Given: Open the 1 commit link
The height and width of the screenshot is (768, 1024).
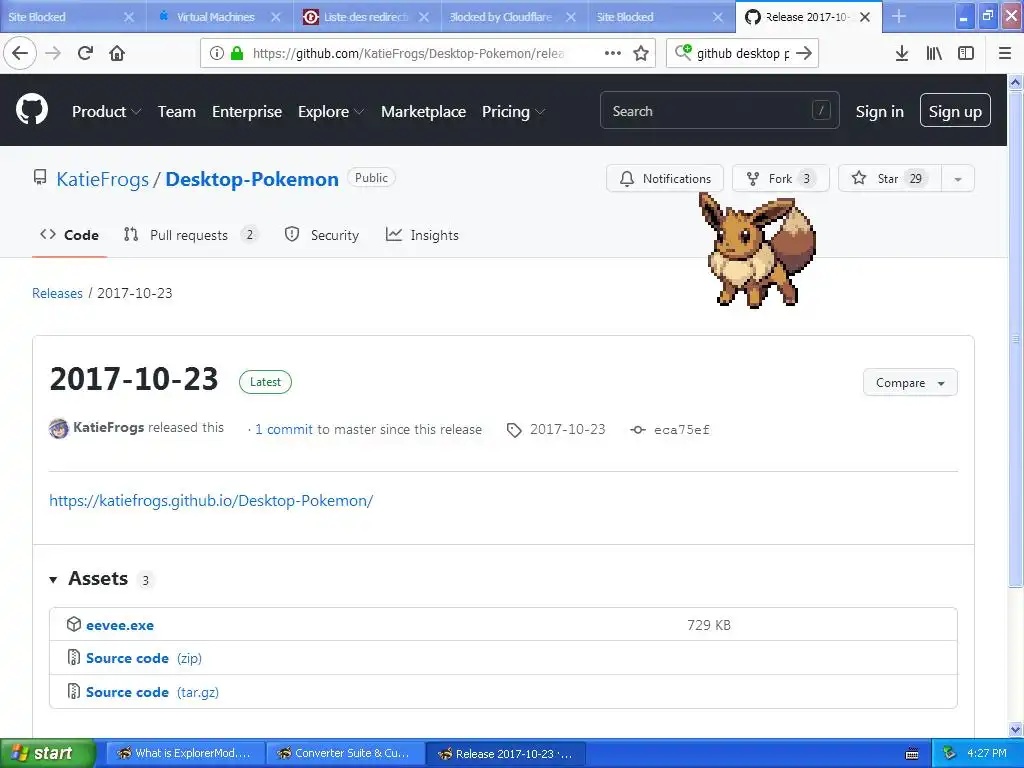Looking at the screenshot, I should coord(283,430).
